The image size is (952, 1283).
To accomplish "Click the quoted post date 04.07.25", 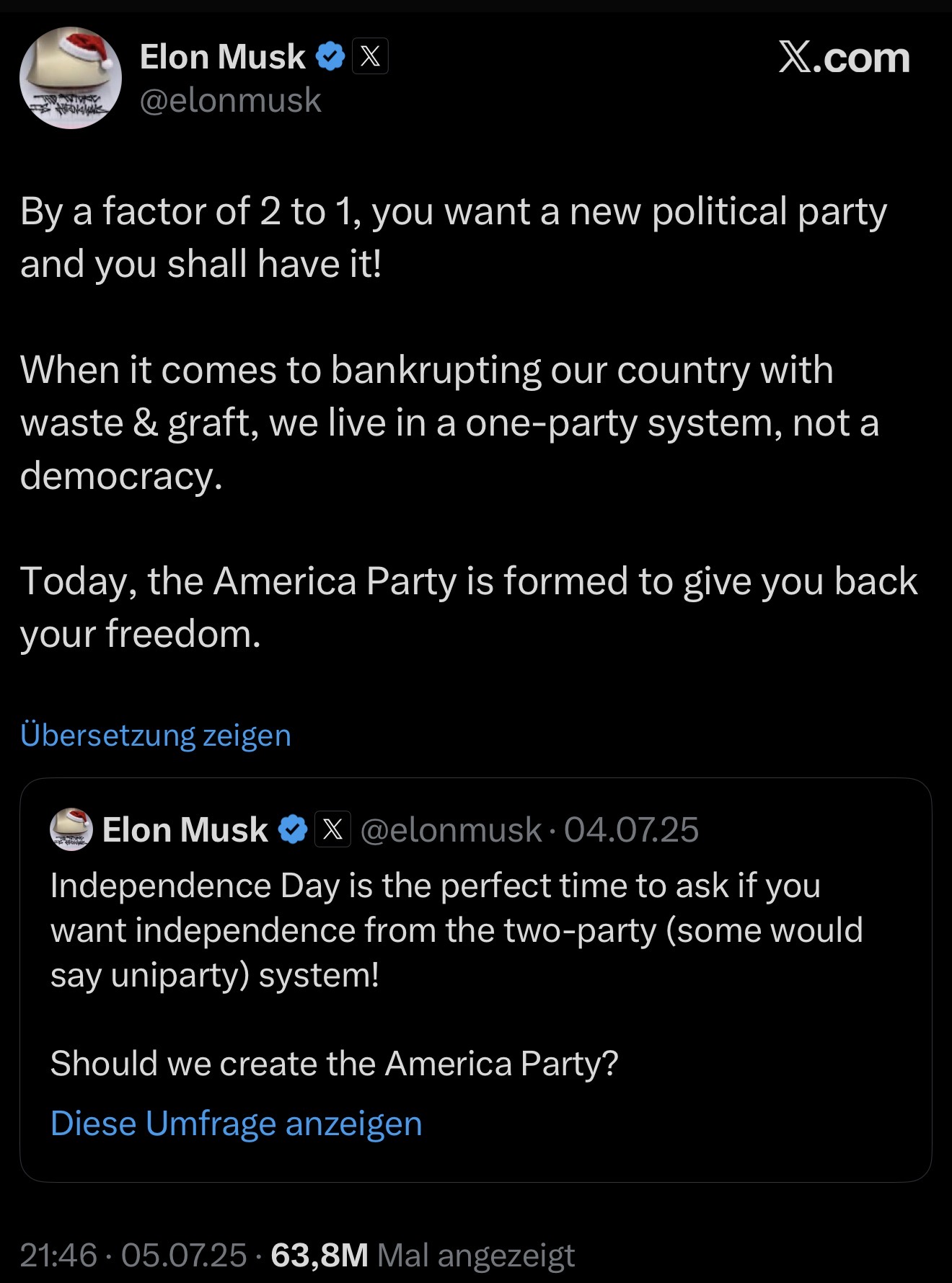I will click(631, 830).
